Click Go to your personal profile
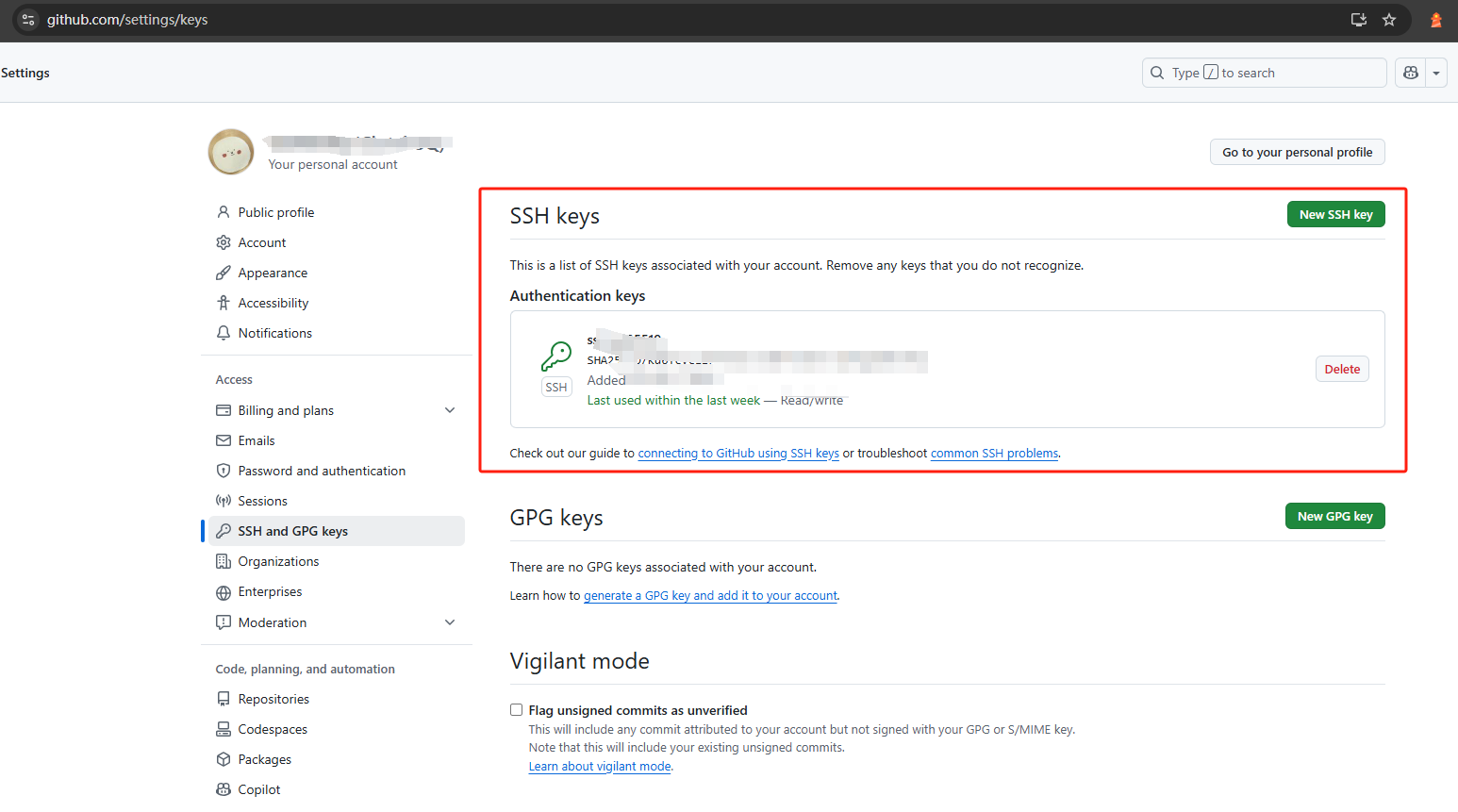The height and width of the screenshot is (812, 1458). tap(1298, 152)
